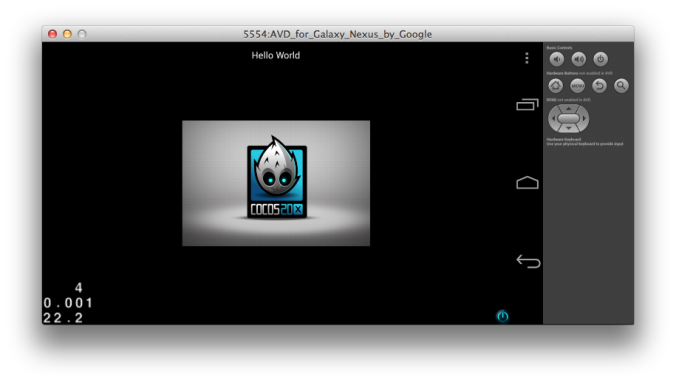The width and height of the screenshot is (676, 383).
Task: Click the draw call count 4
Action: click(78, 288)
